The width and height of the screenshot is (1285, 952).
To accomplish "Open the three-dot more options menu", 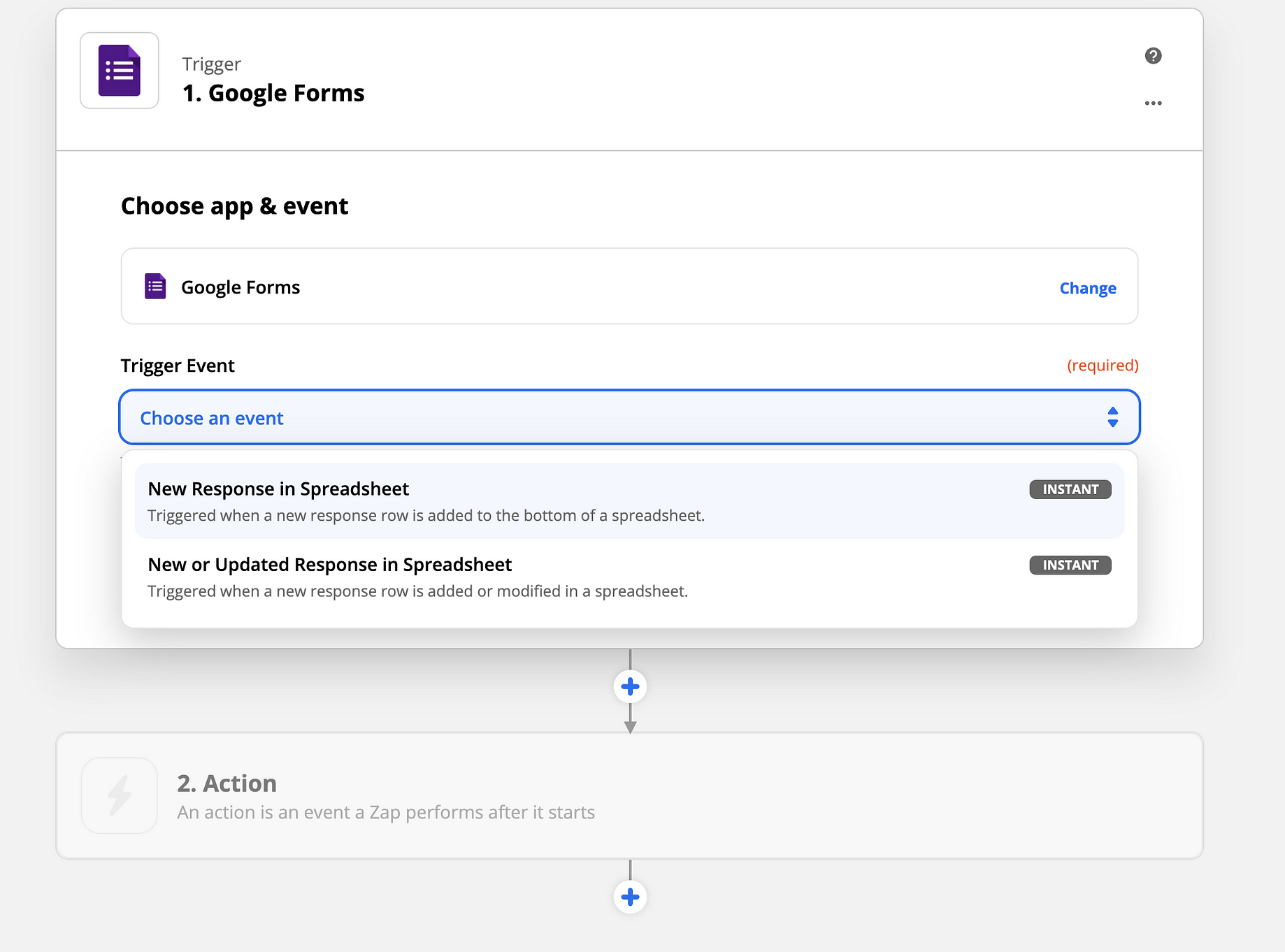I will [1153, 103].
